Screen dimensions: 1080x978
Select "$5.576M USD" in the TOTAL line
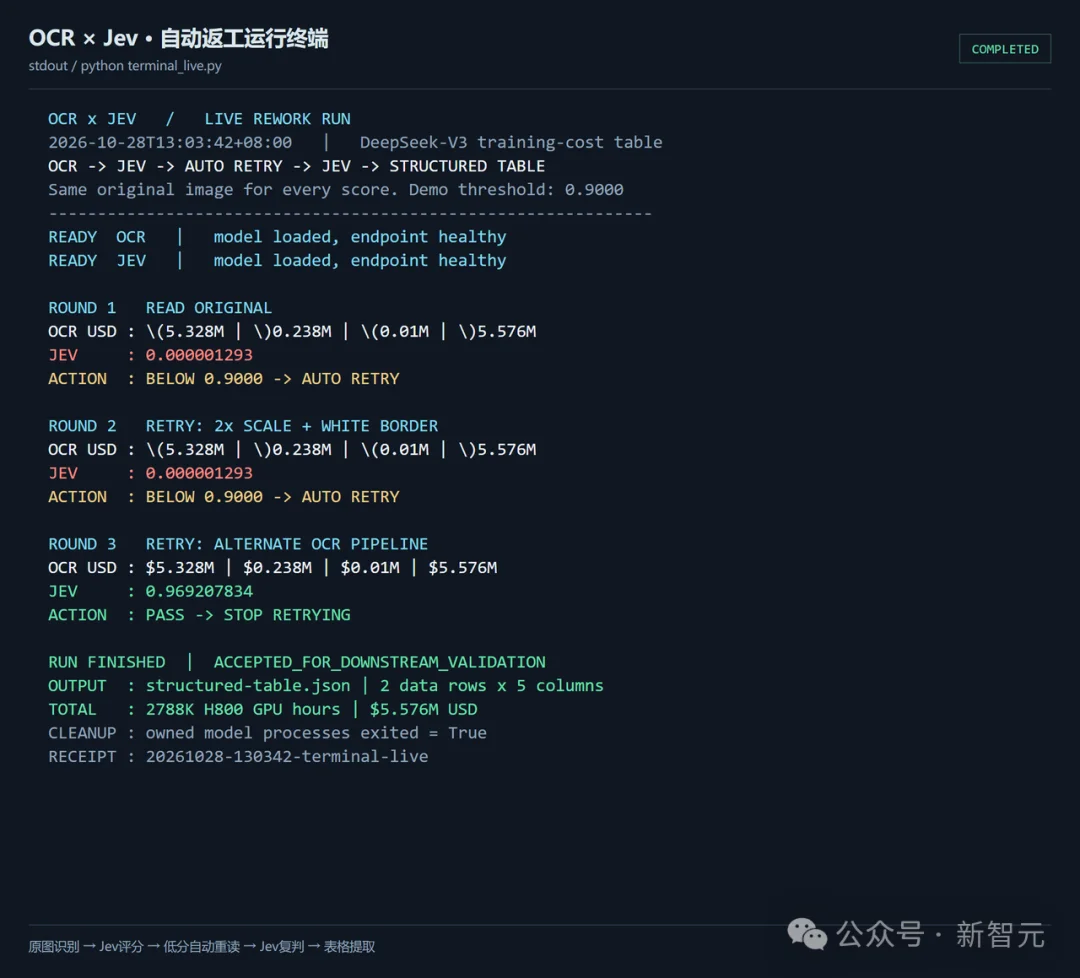click(424, 709)
